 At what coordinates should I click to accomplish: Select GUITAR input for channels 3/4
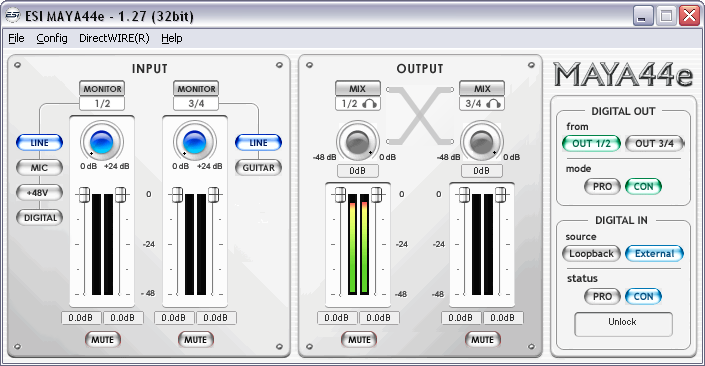[258, 168]
